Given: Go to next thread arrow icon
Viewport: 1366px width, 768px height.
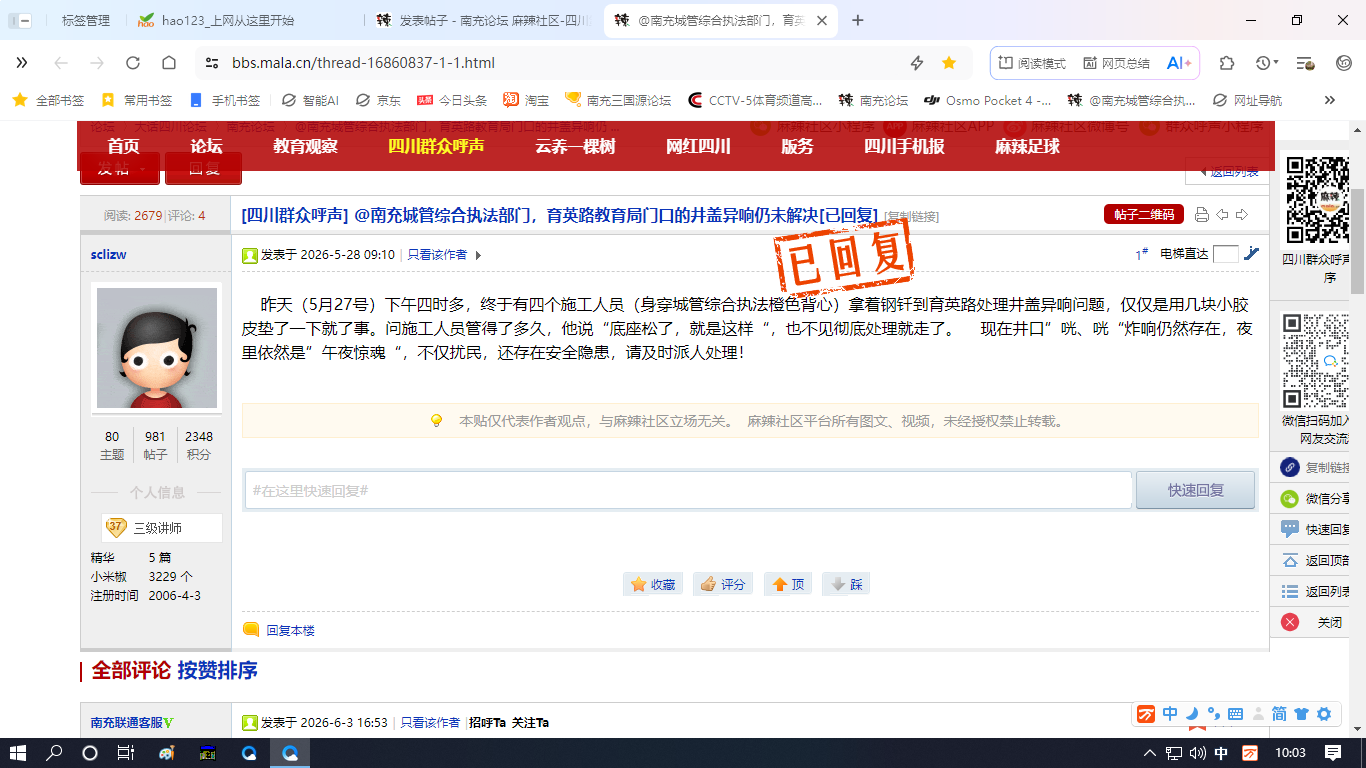Looking at the screenshot, I should [1242, 214].
